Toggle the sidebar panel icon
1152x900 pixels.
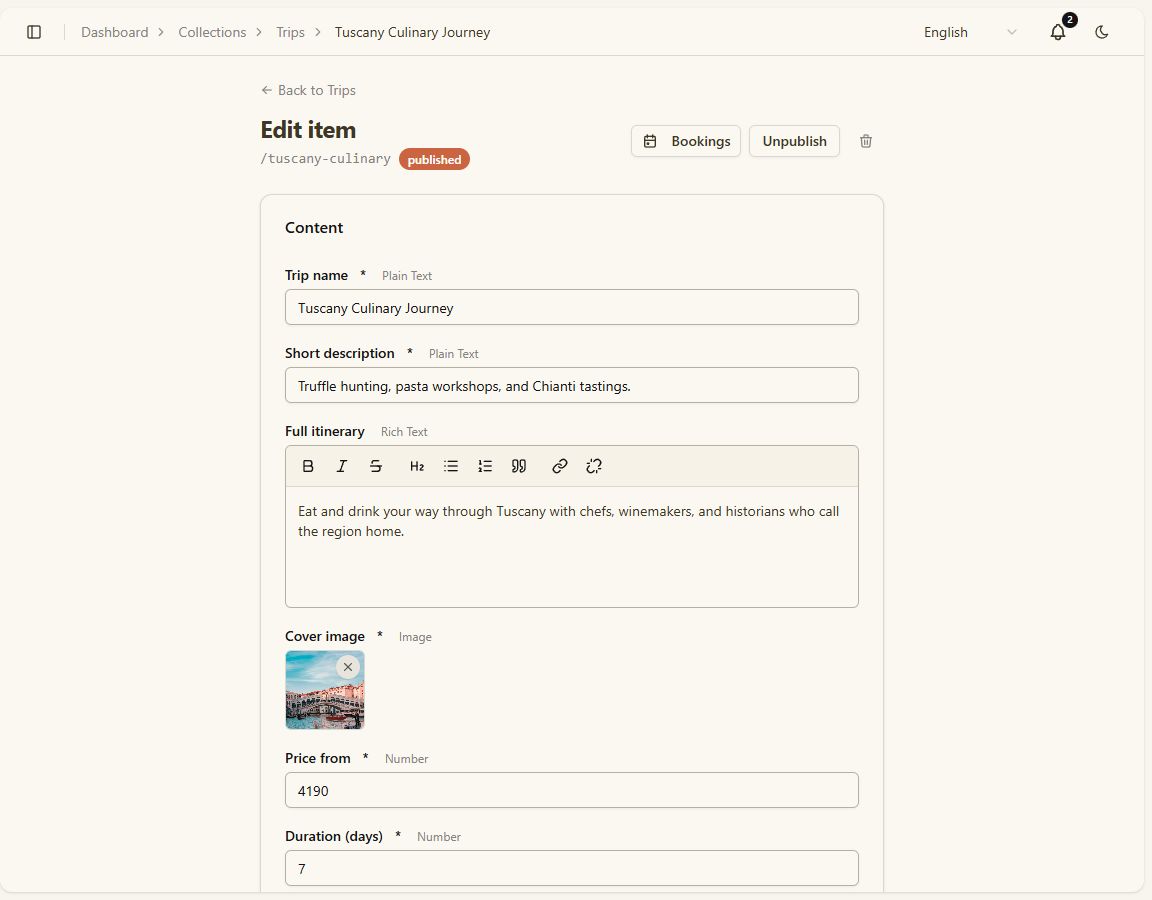coord(34,32)
